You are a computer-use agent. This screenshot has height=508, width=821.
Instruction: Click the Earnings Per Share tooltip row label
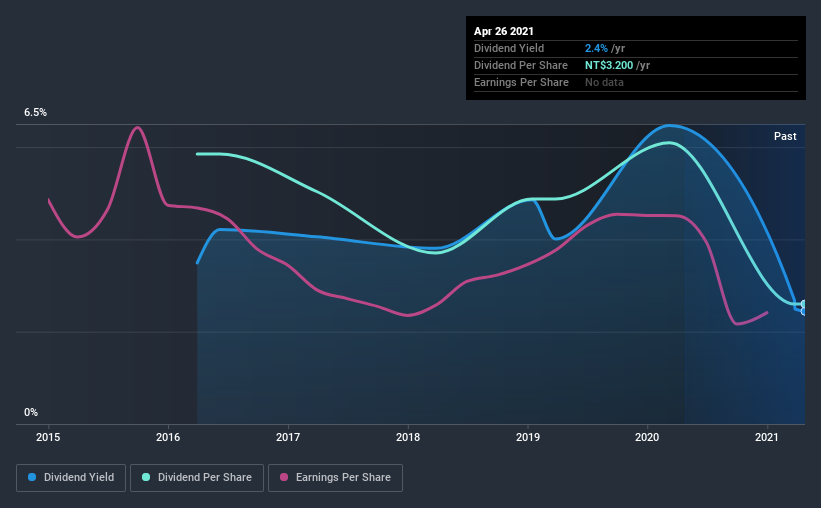coord(522,82)
